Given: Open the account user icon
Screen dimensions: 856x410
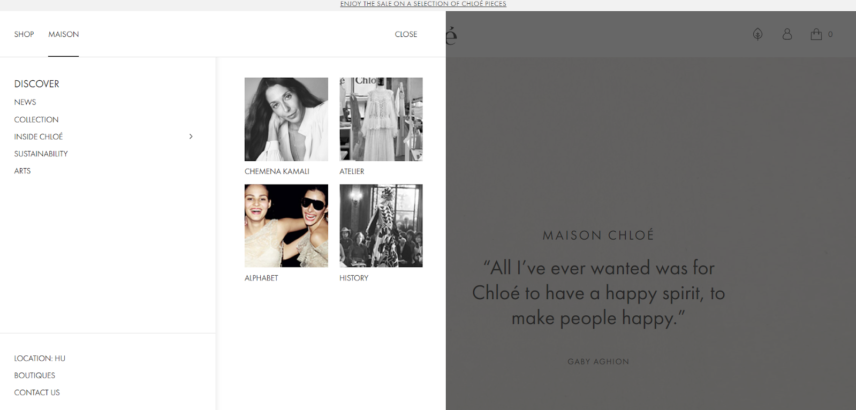Looking at the screenshot, I should point(787,34).
